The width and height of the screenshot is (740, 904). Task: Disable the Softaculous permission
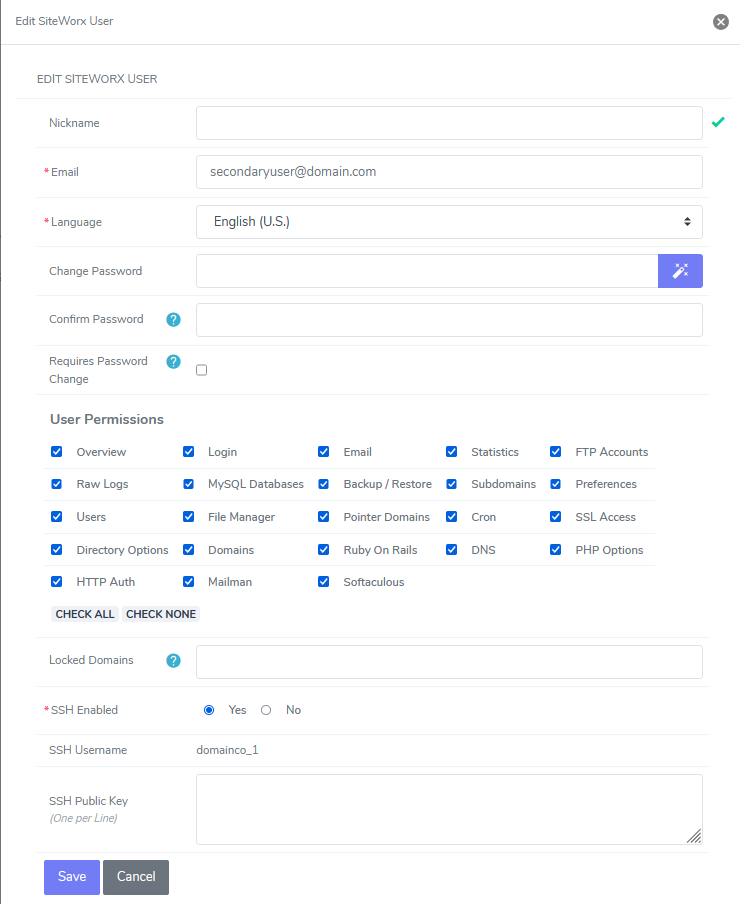(323, 581)
